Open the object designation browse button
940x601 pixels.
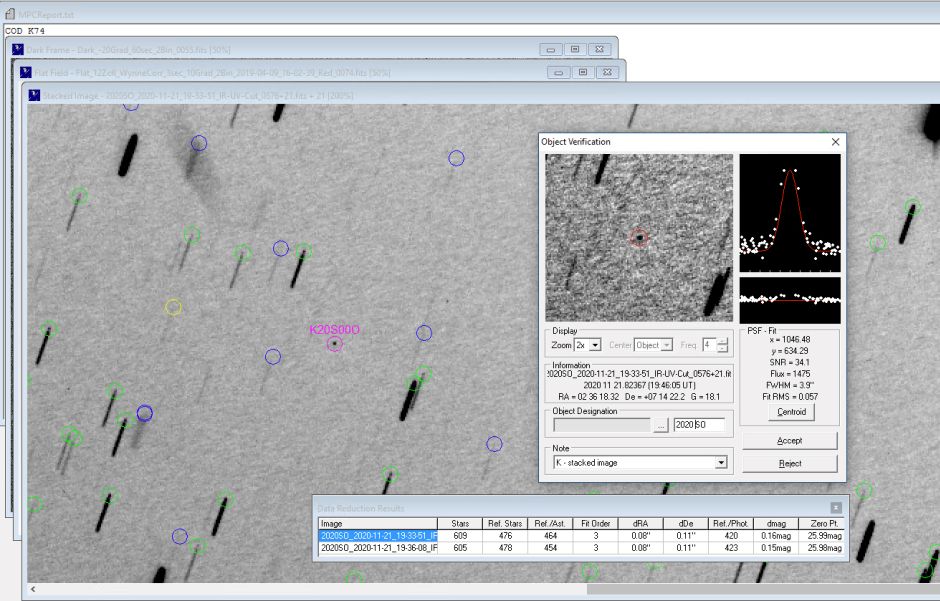(661, 425)
